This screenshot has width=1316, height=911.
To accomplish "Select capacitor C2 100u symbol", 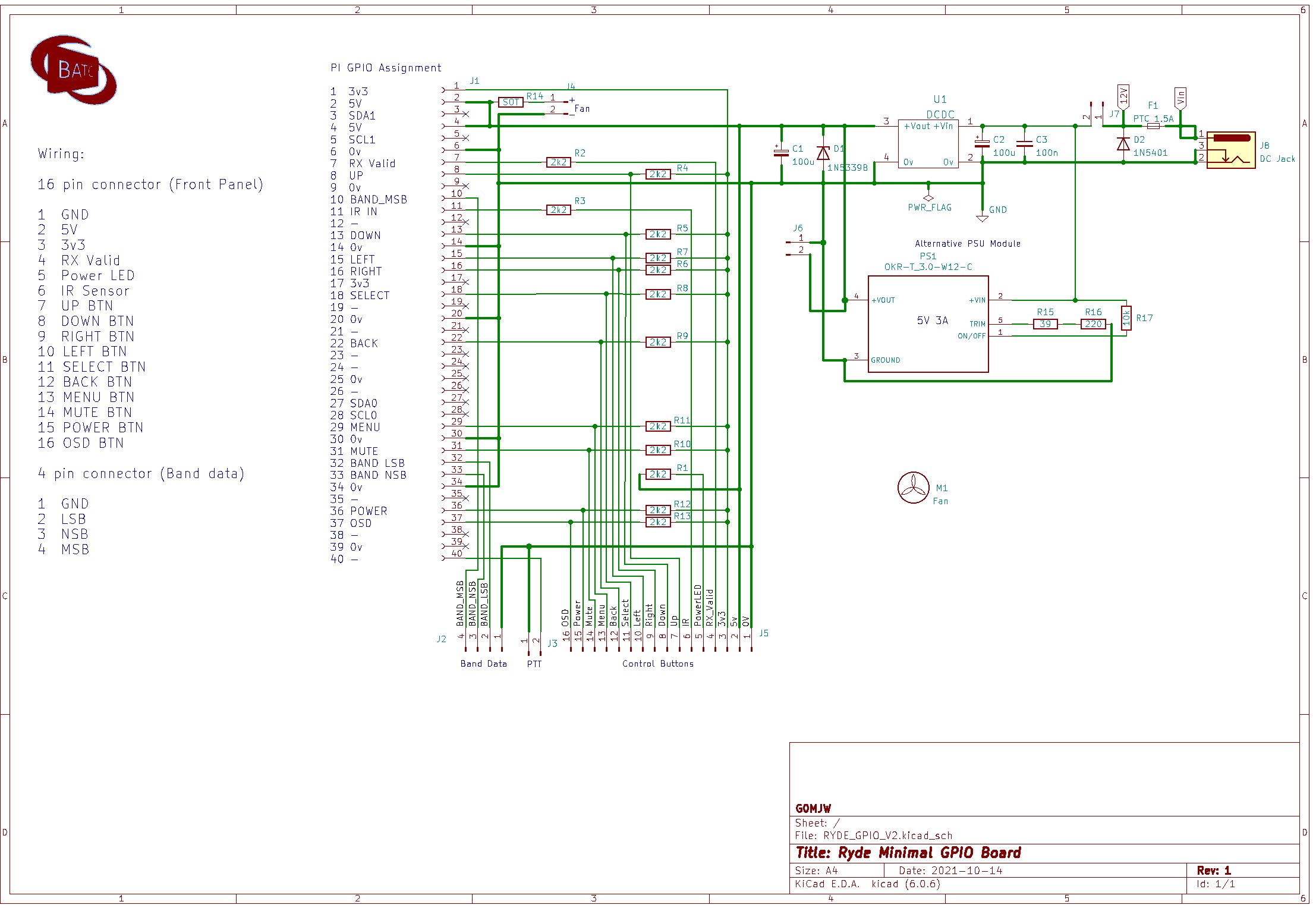I will (x=982, y=144).
